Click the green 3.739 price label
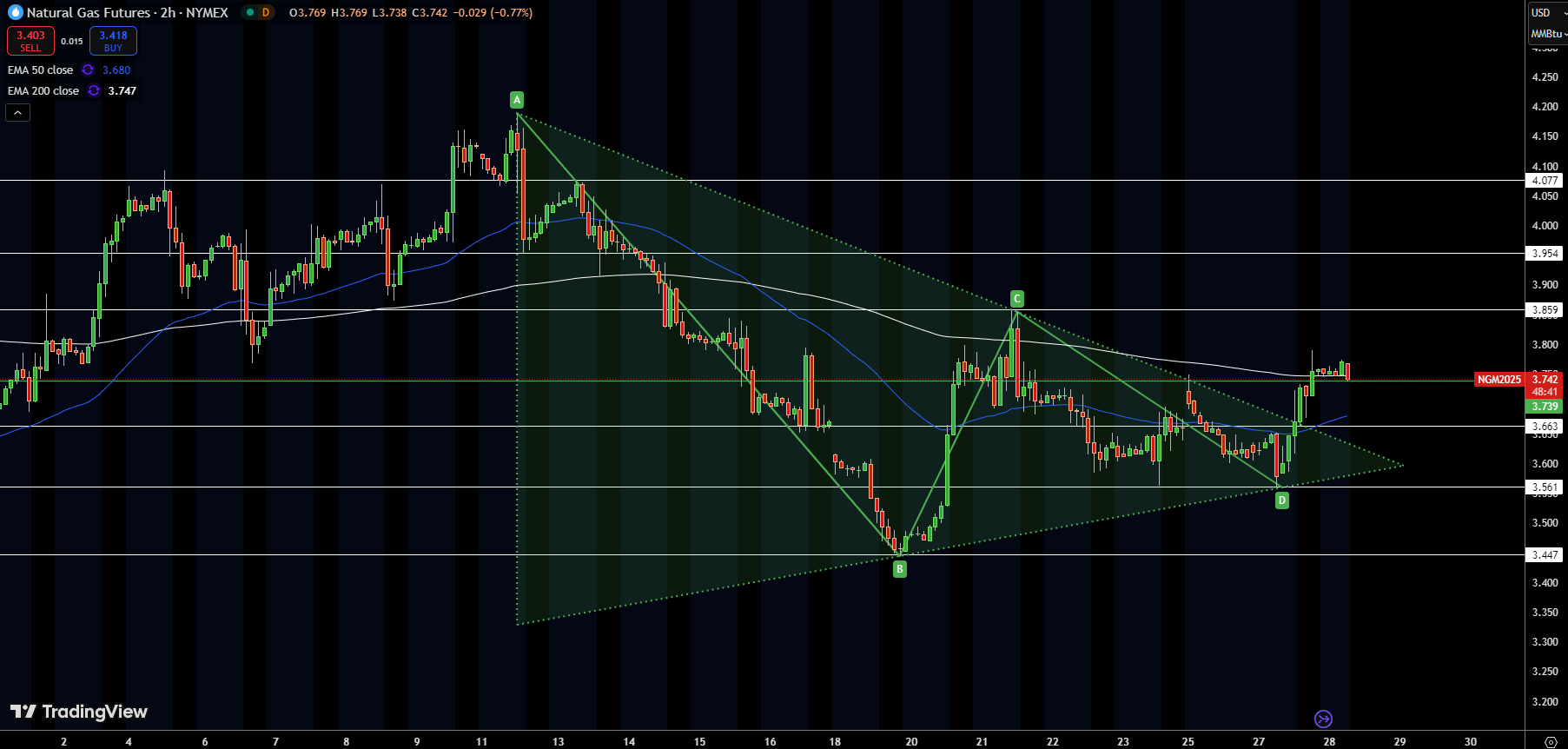This screenshot has width=1568, height=749. pyautogui.click(x=1545, y=407)
